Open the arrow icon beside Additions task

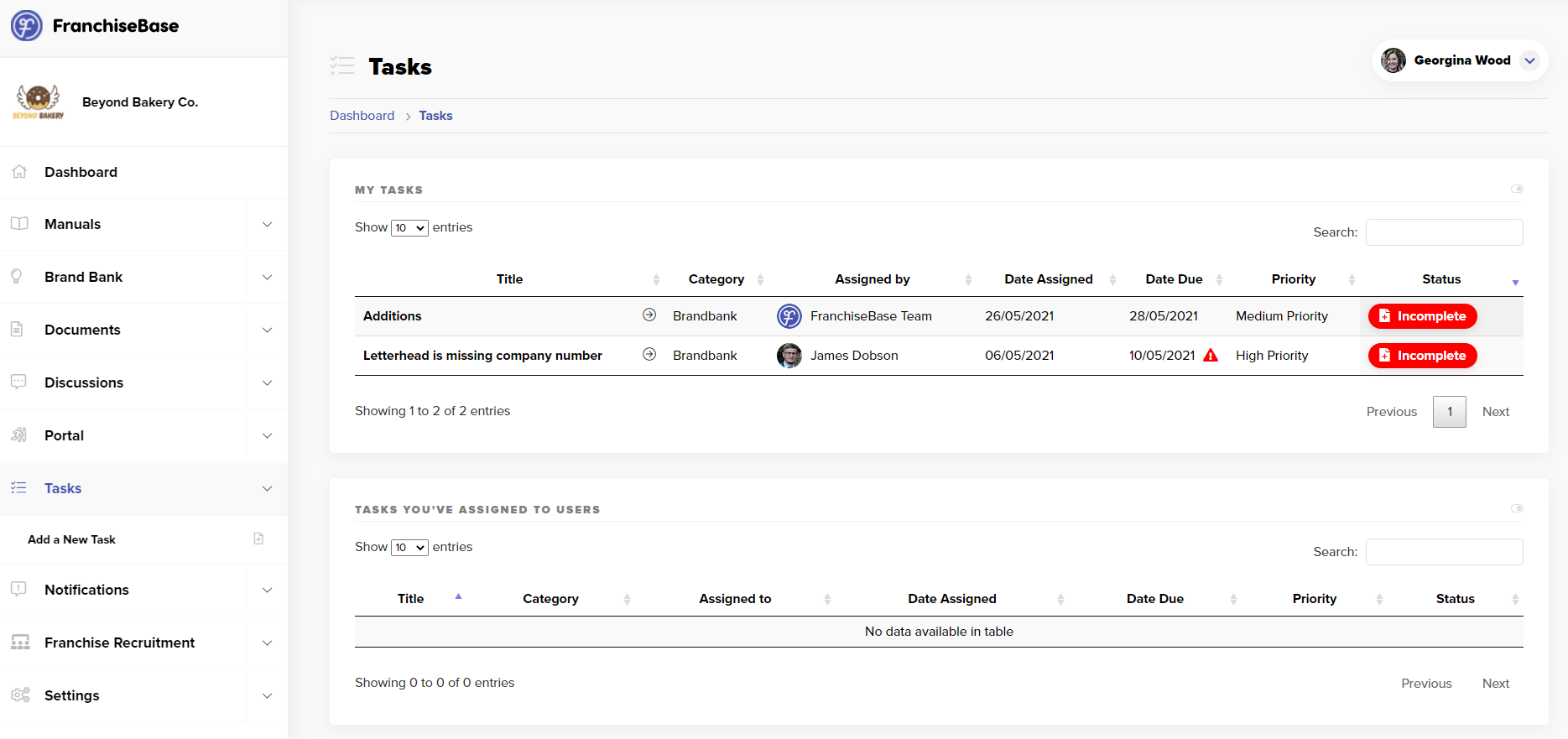[649, 315]
